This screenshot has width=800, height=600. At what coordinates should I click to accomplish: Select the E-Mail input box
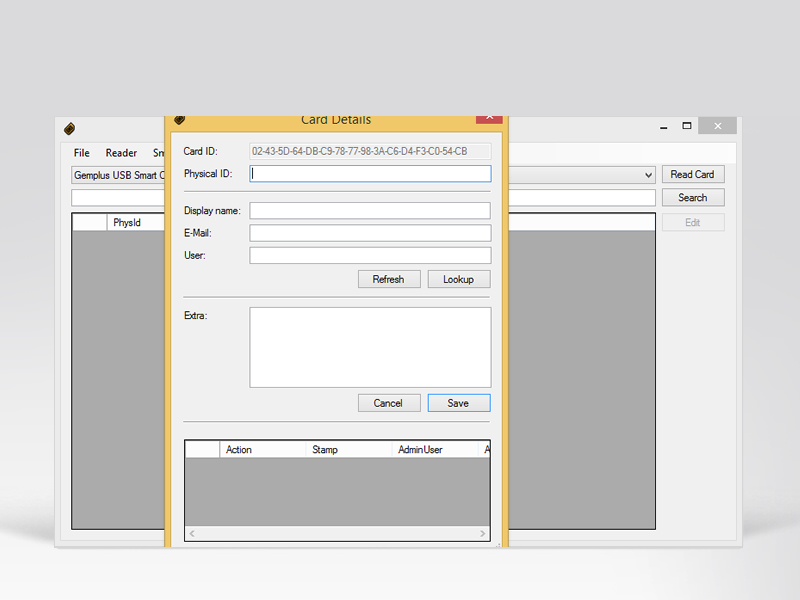point(370,233)
